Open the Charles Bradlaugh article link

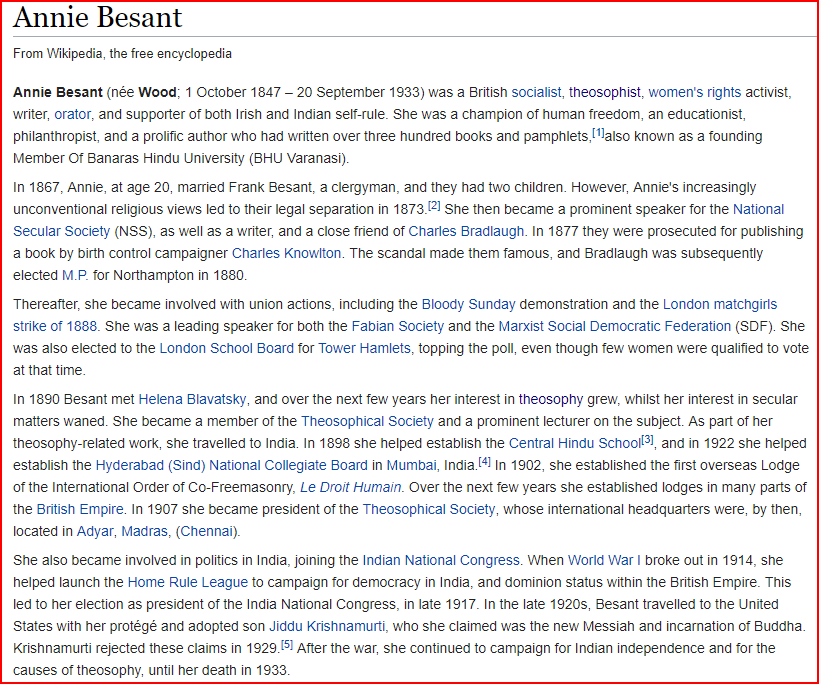(466, 231)
